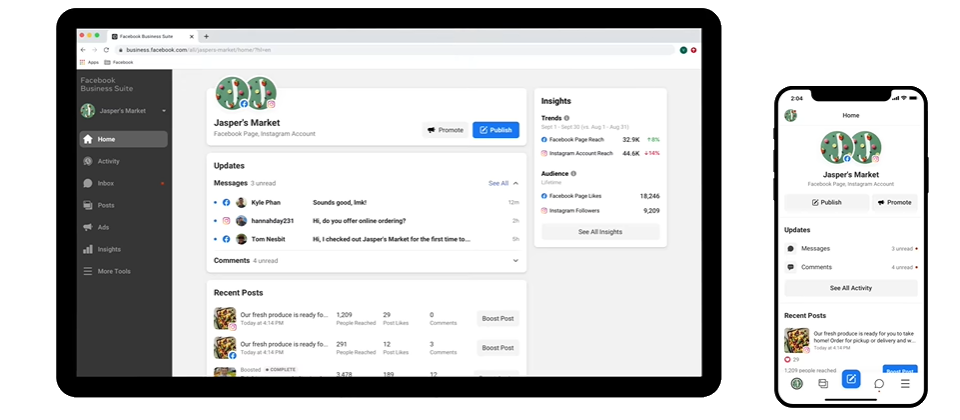This screenshot has width=960, height=420.
Task: Click the blue Publish button on desktop
Action: [496, 130]
